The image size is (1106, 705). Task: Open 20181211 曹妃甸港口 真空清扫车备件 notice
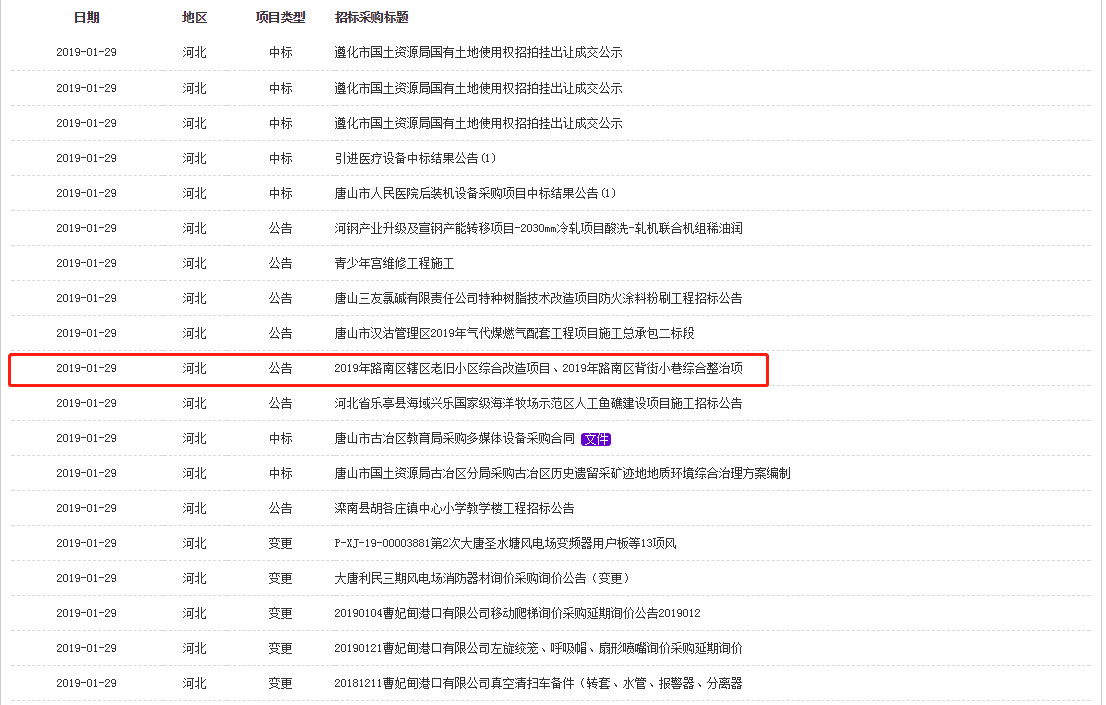(538, 683)
